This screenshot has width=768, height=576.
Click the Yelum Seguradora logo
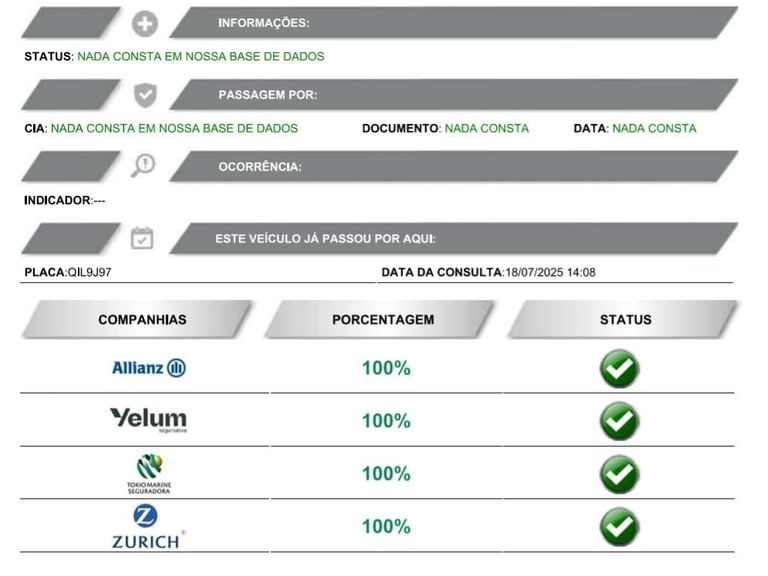point(148,420)
